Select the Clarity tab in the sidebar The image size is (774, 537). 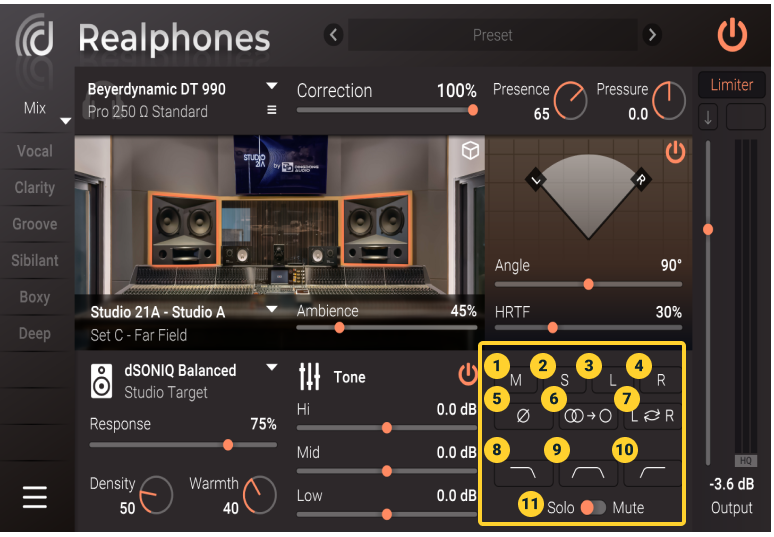(x=35, y=188)
